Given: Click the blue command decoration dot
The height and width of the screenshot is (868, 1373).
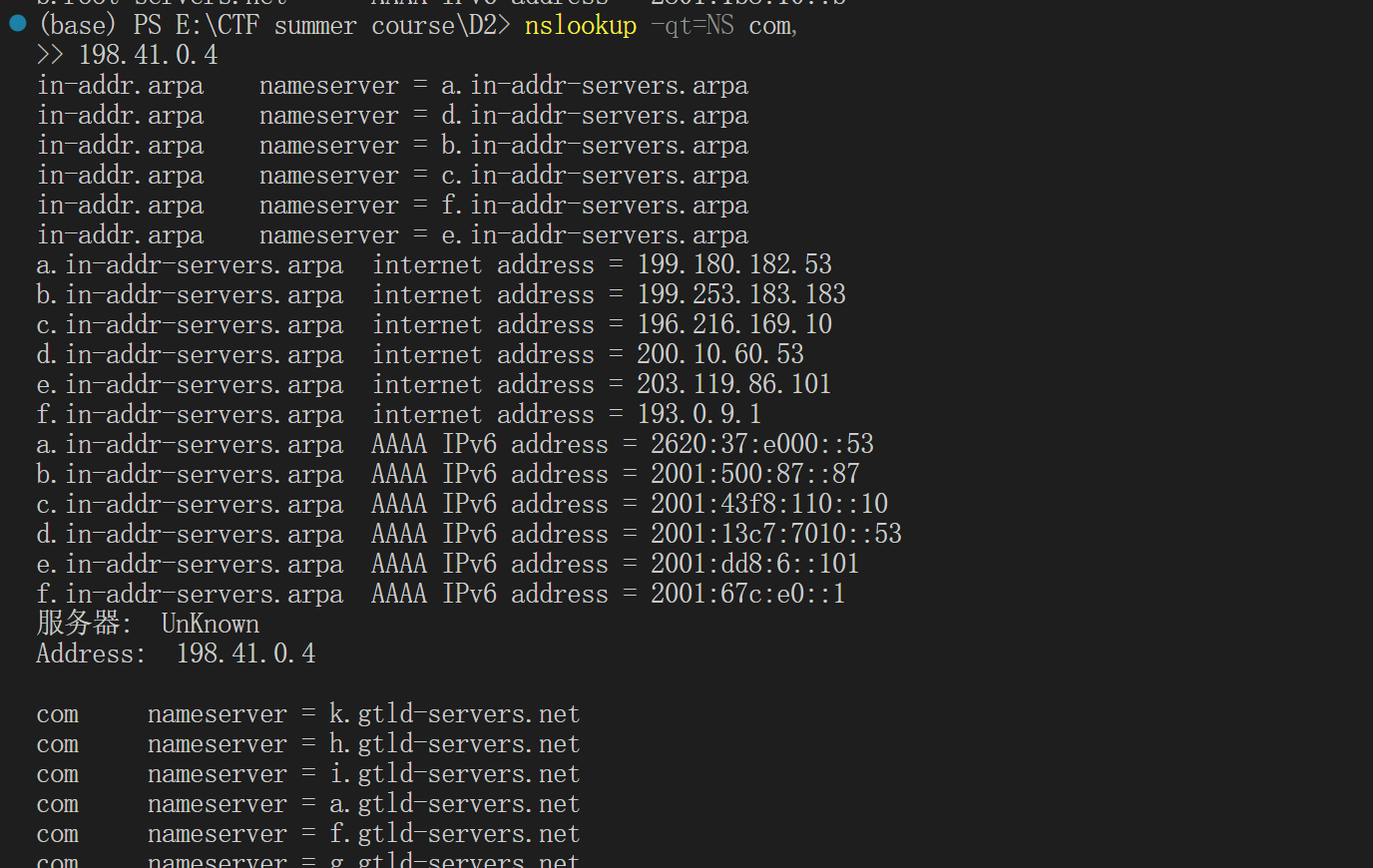Looking at the screenshot, I should pos(18,23).
